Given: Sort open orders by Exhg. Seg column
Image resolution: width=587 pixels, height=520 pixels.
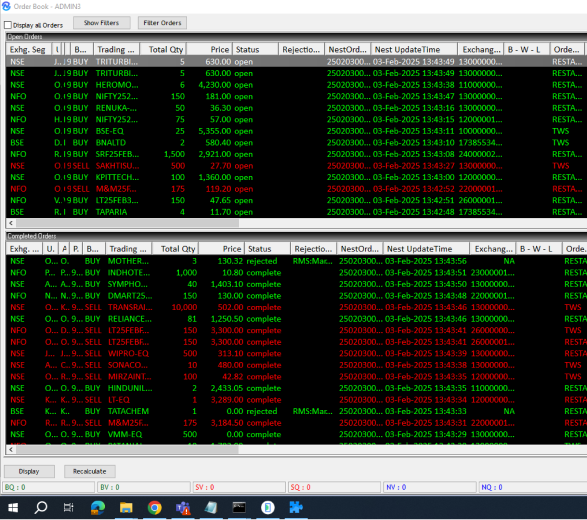Looking at the screenshot, I should tap(28, 49).
